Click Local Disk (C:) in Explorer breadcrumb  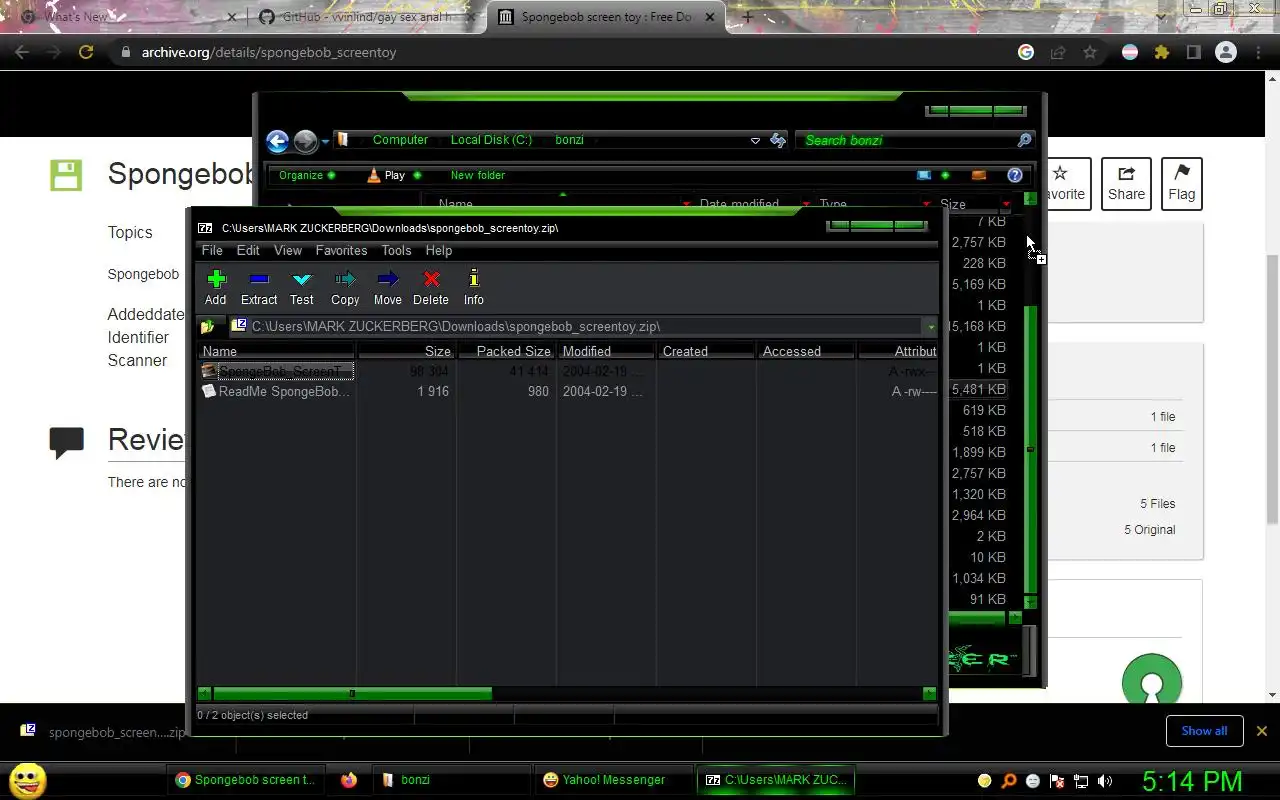point(491,140)
